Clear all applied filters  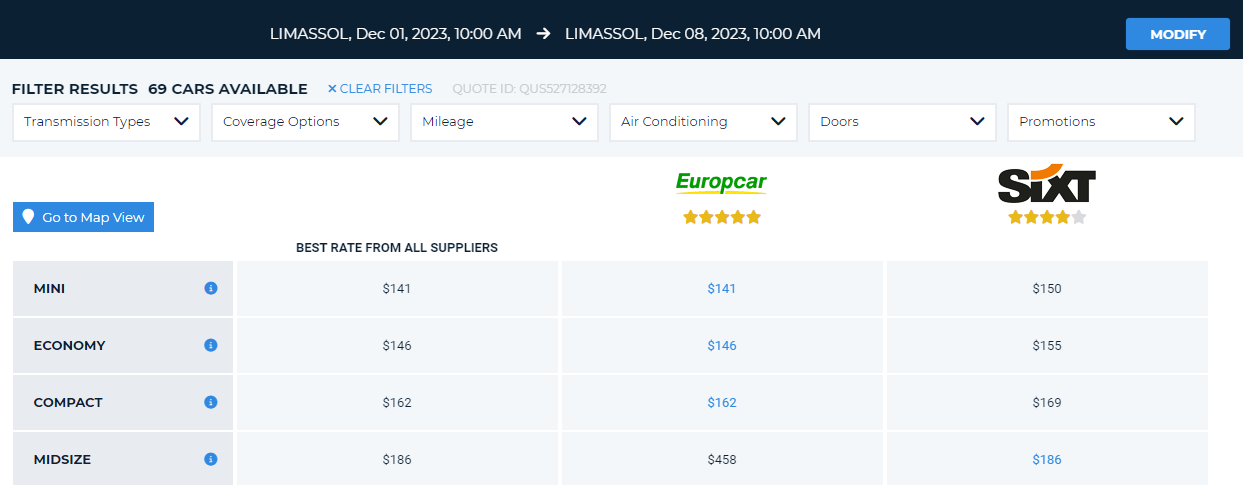[x=380, y=89]
